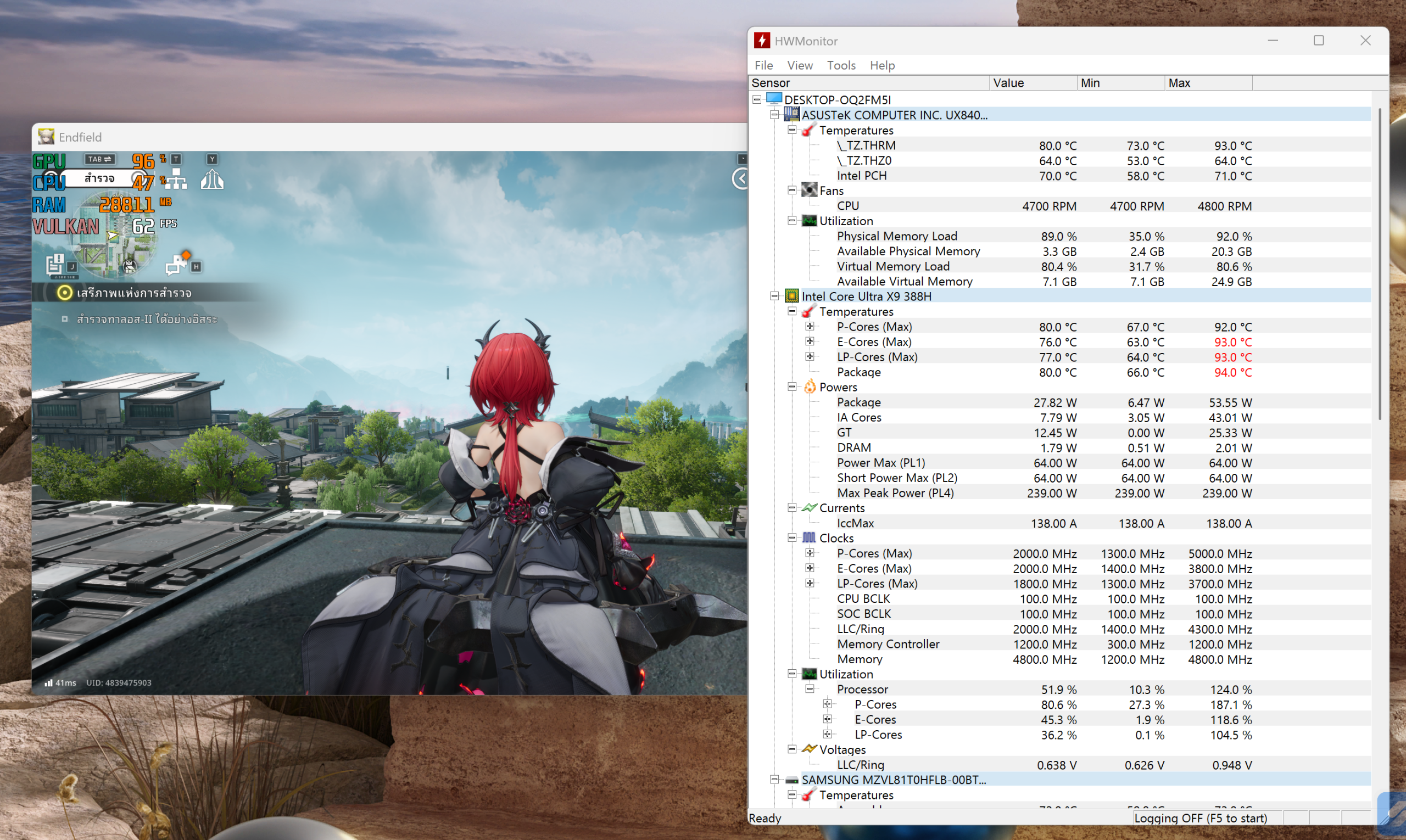The image size is (1406, 840).
Task: Collapse the Intel Core Ultra X9 388H node
Action: pyautogui.click(x=774, y=296)
